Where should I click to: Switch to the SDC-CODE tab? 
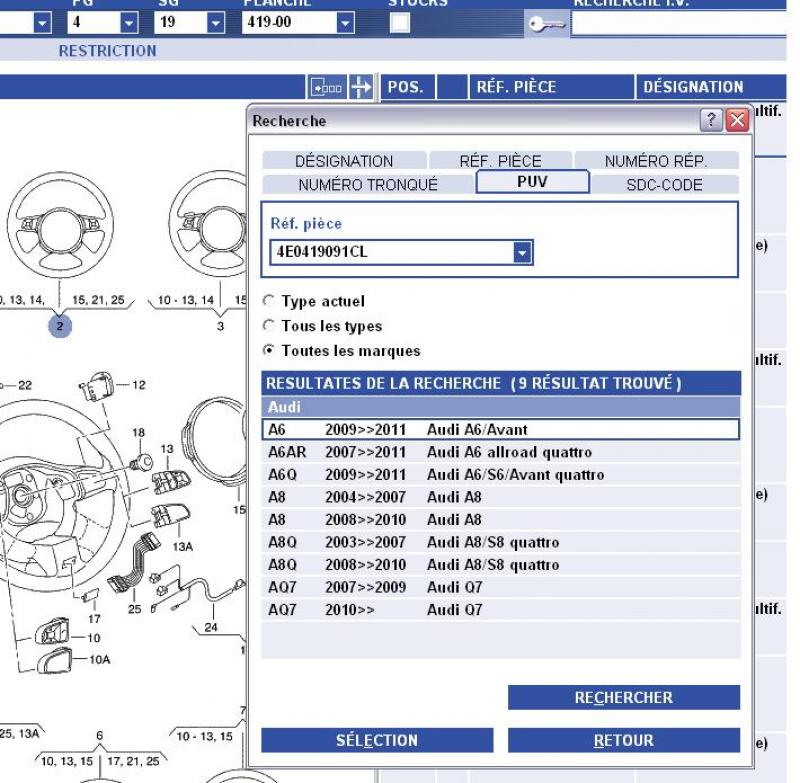pos(663,185)
